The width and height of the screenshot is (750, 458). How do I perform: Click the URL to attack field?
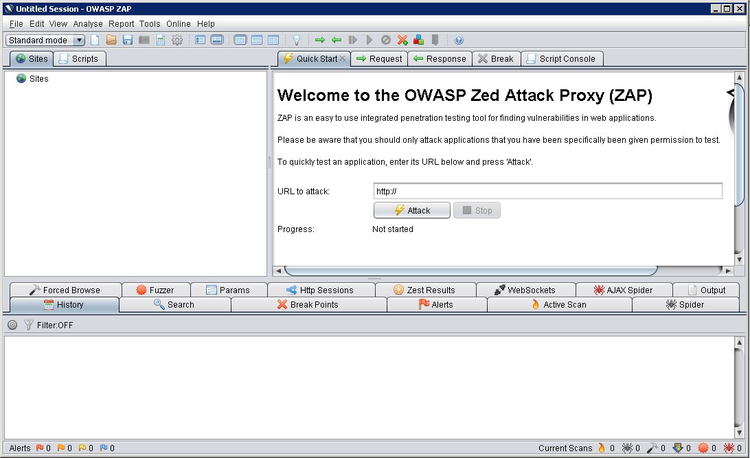pyautogui.click(x=548, y=191)
